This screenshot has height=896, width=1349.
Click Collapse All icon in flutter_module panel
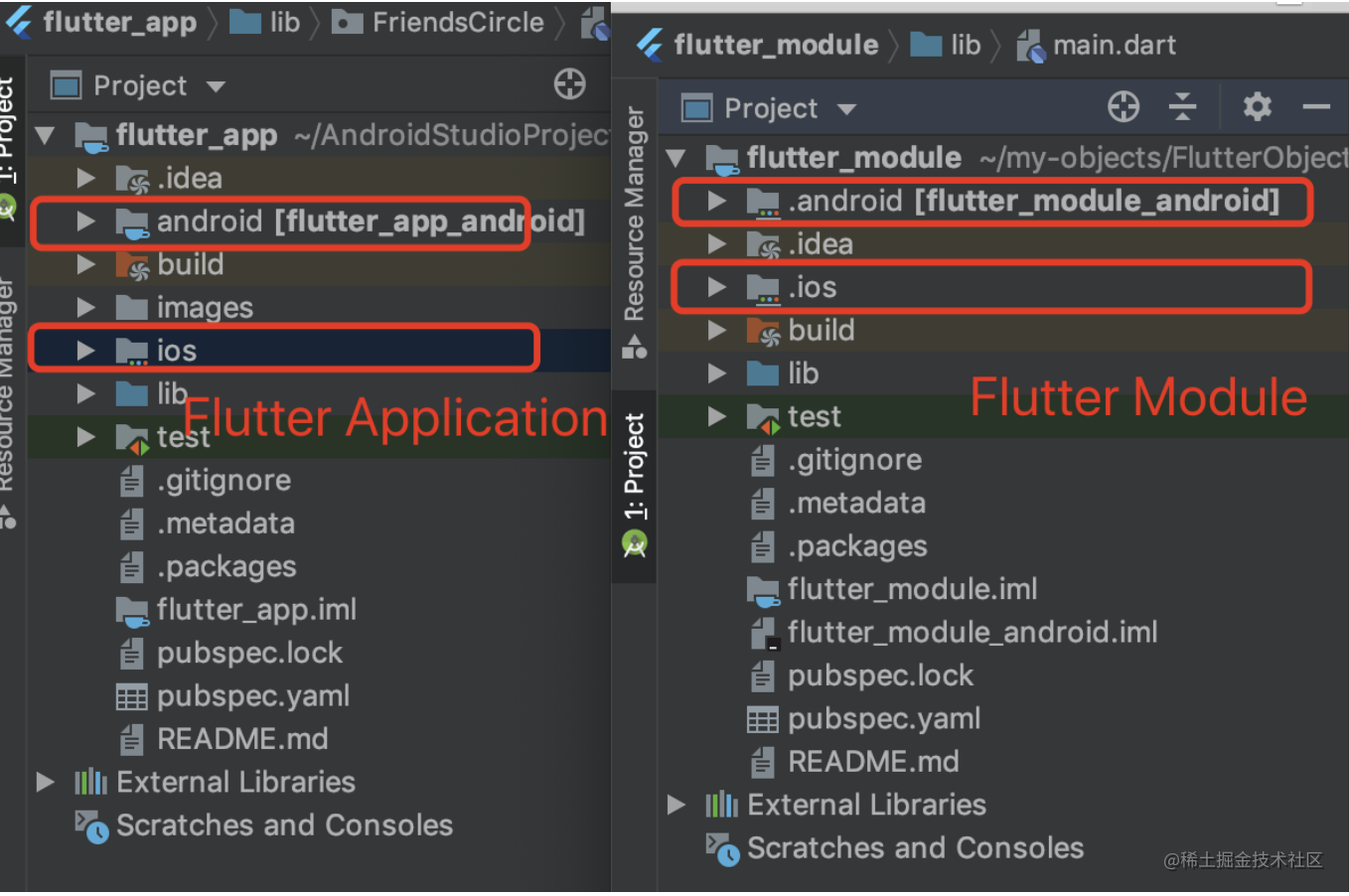(x=1182, y=106)
